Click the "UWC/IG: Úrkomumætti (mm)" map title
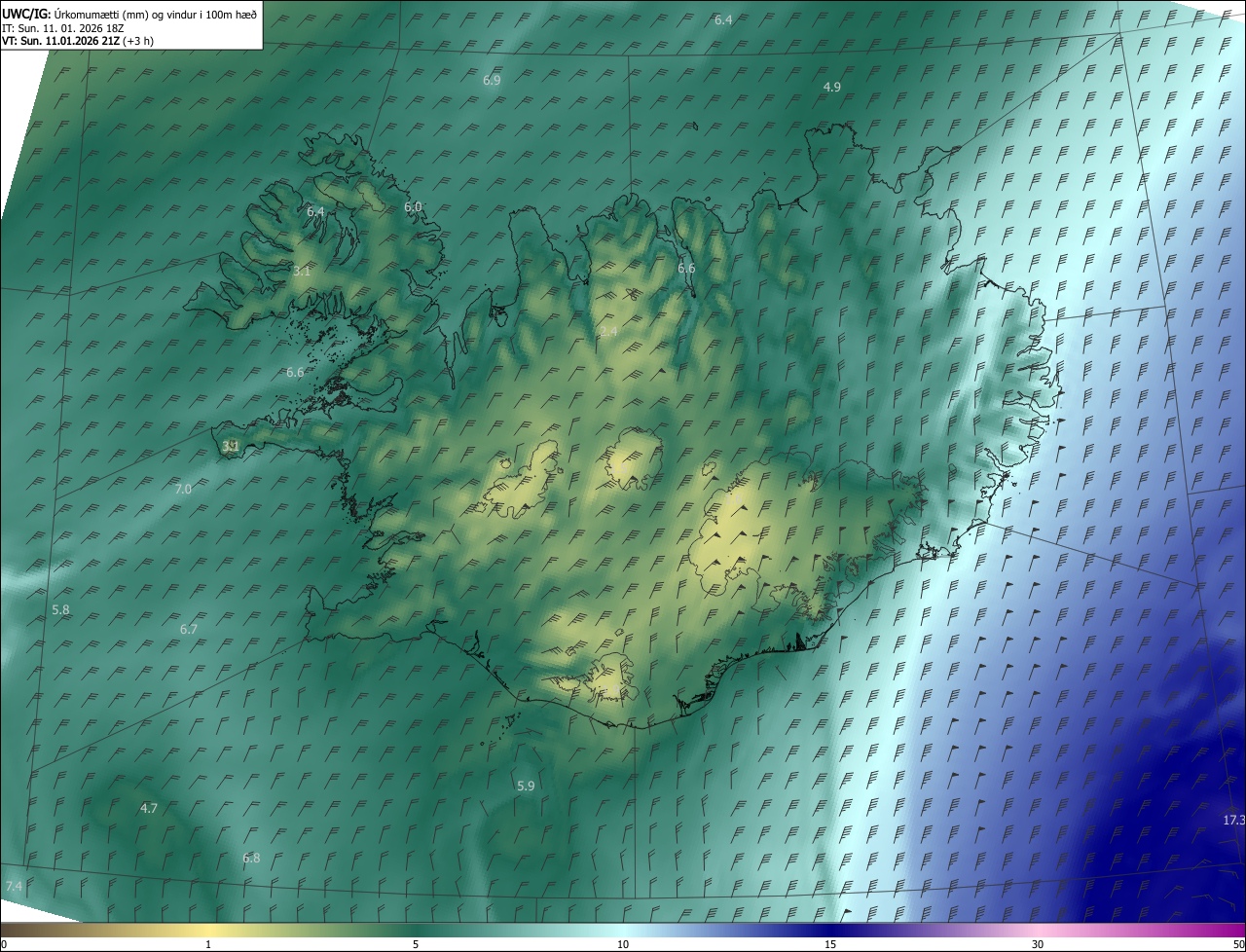The height and width of the screenshot is (952, 1246). 129,14
